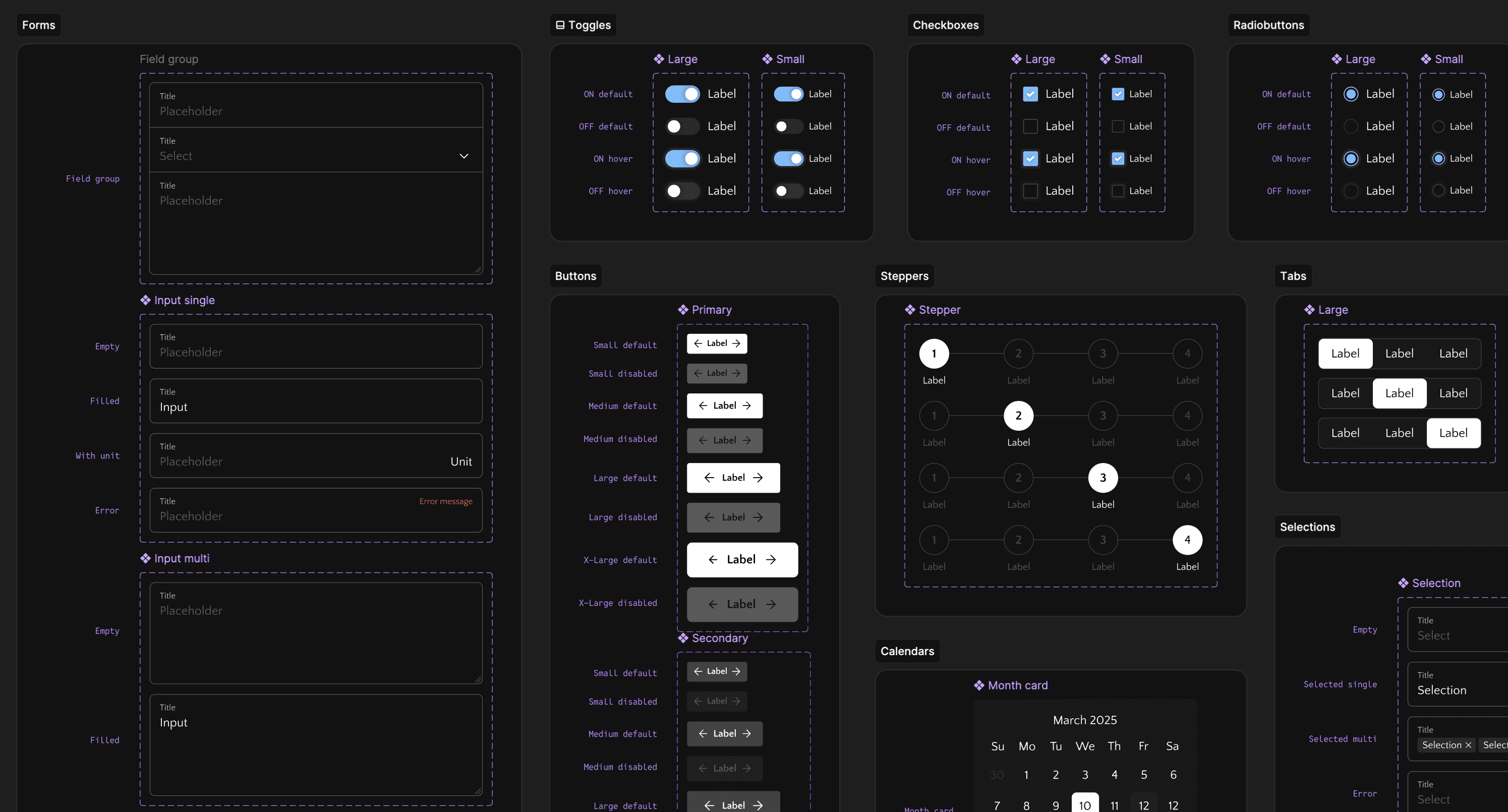Select the Large OFF default radio button
Screen dimensions: 1508x812
point(1351,127)
